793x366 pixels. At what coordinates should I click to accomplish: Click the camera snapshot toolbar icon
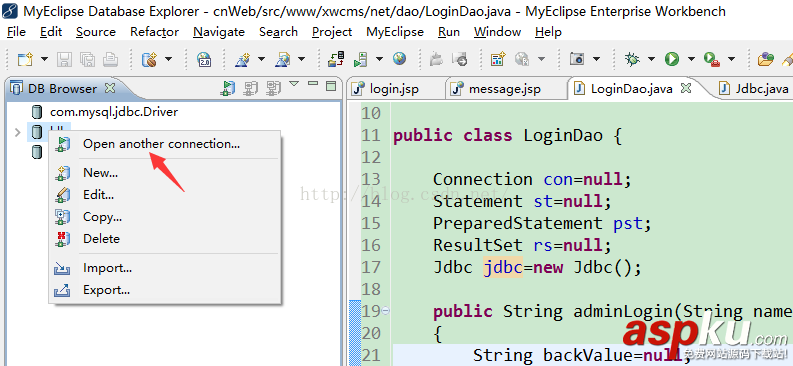tap(577, 59)
